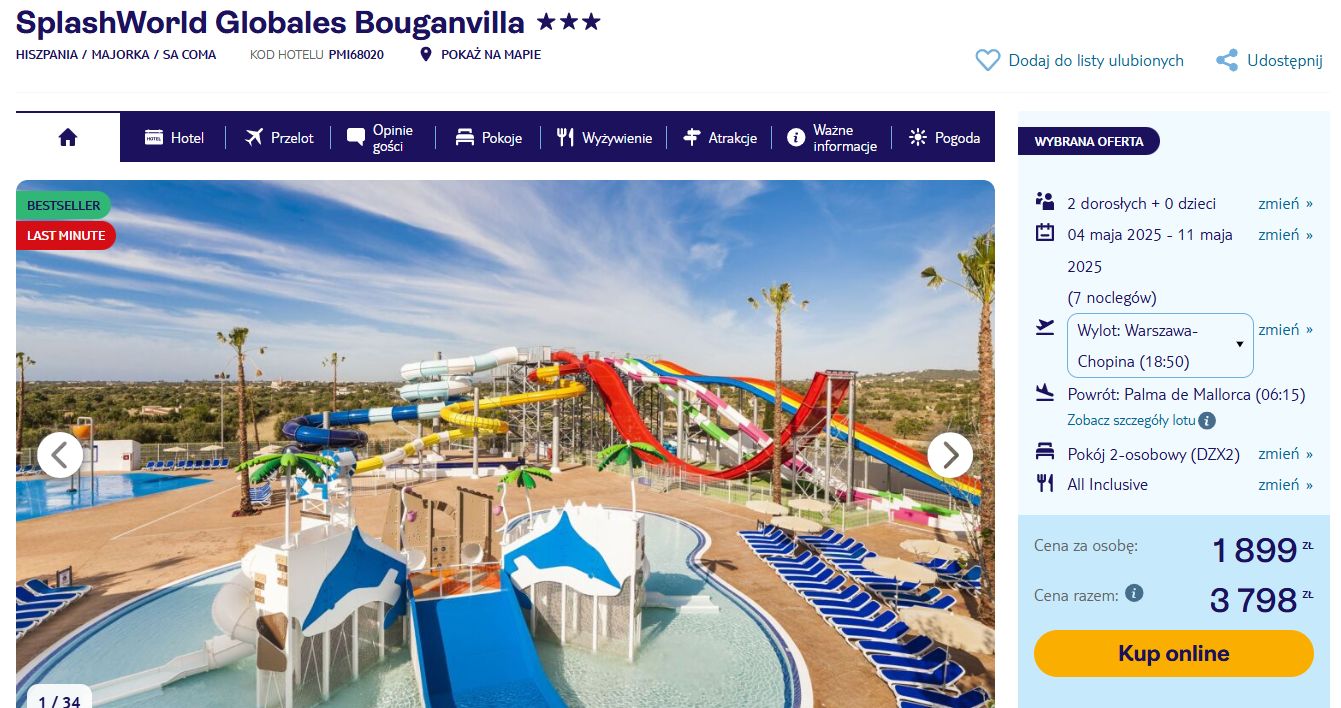Click the share icon near Udostępnij
This screenshot has width=1341, height=708.
(1227, 61)
